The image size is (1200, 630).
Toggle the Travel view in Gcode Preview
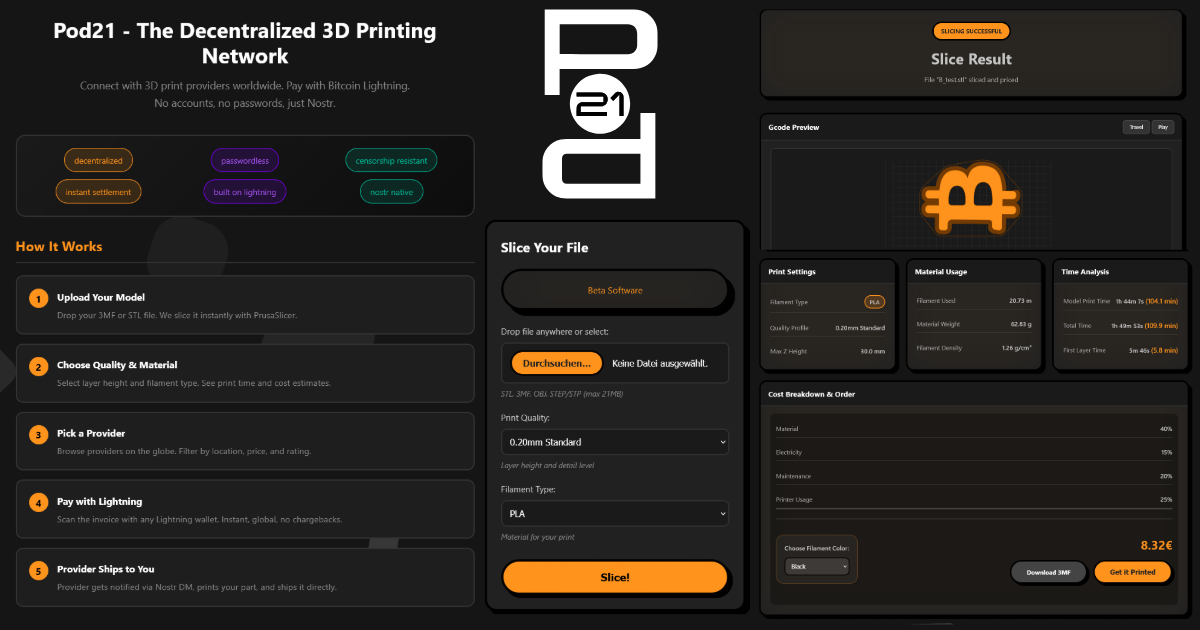[1136, 127]
